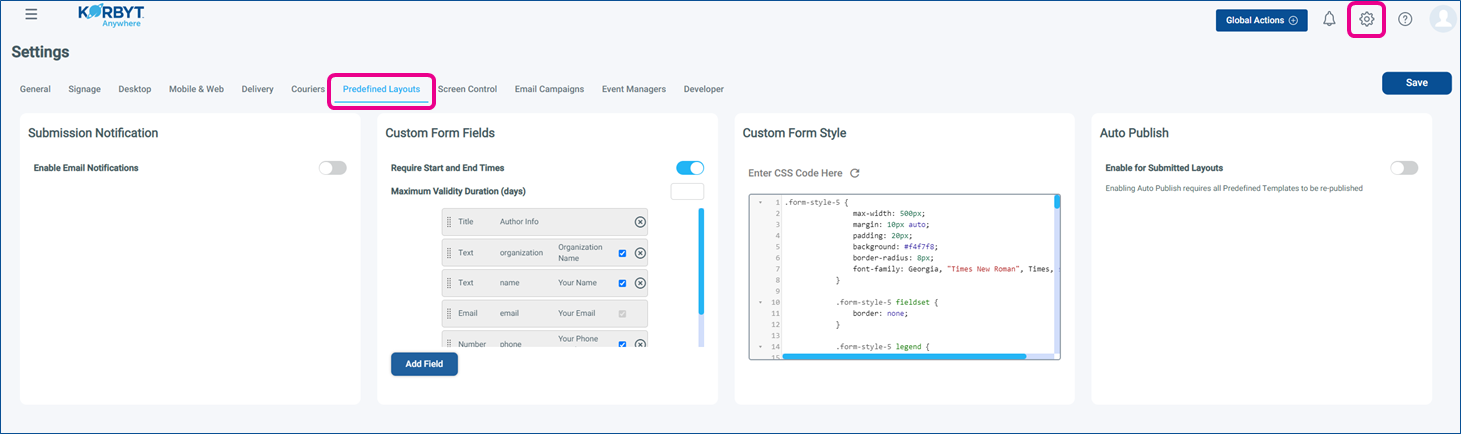
Task: Enable Auto Publish for Submitted Layouts
Action: point(1403,168)
